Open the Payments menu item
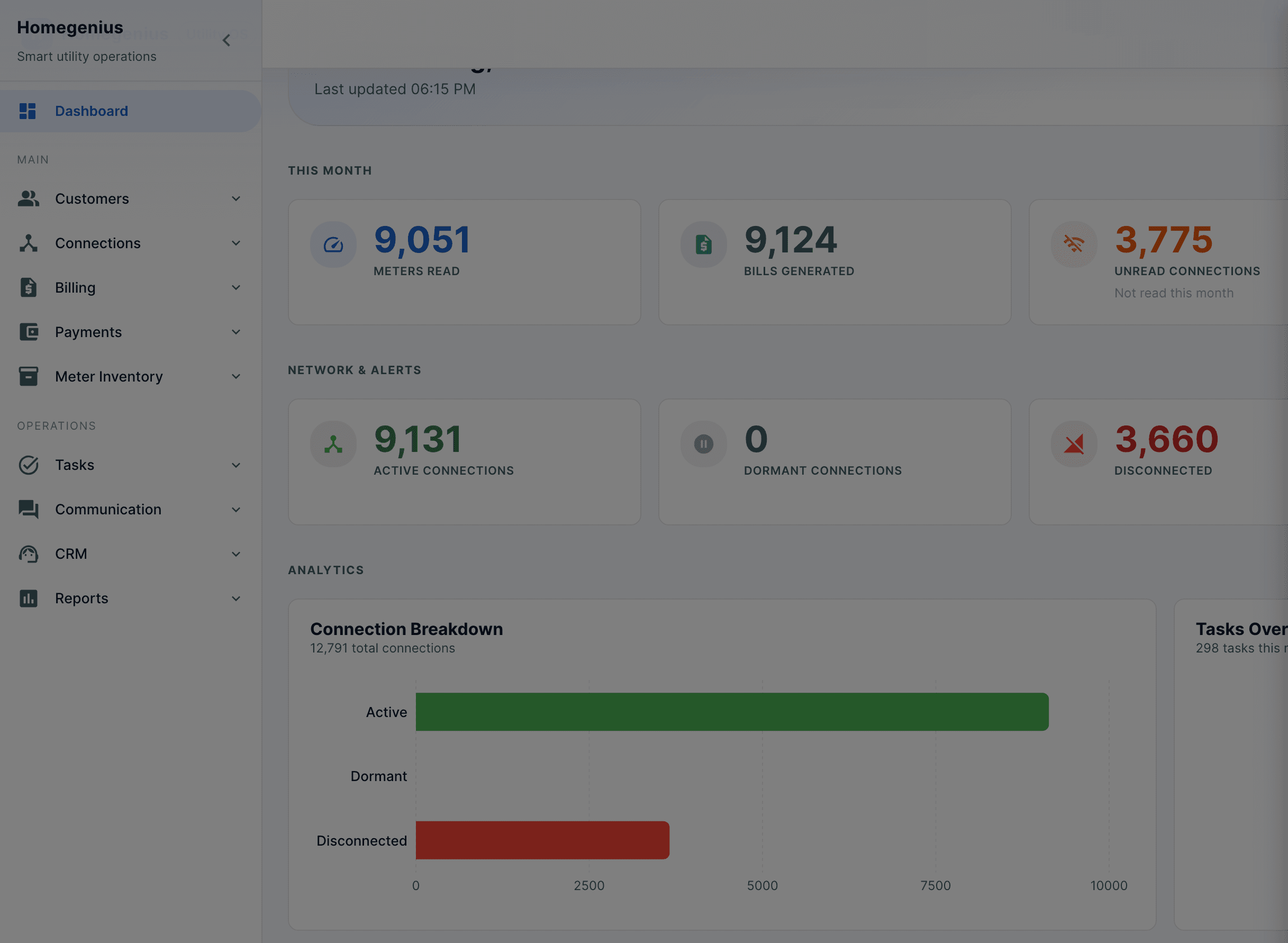Screen dimensions: 1288x943 [x=131, y=332]
